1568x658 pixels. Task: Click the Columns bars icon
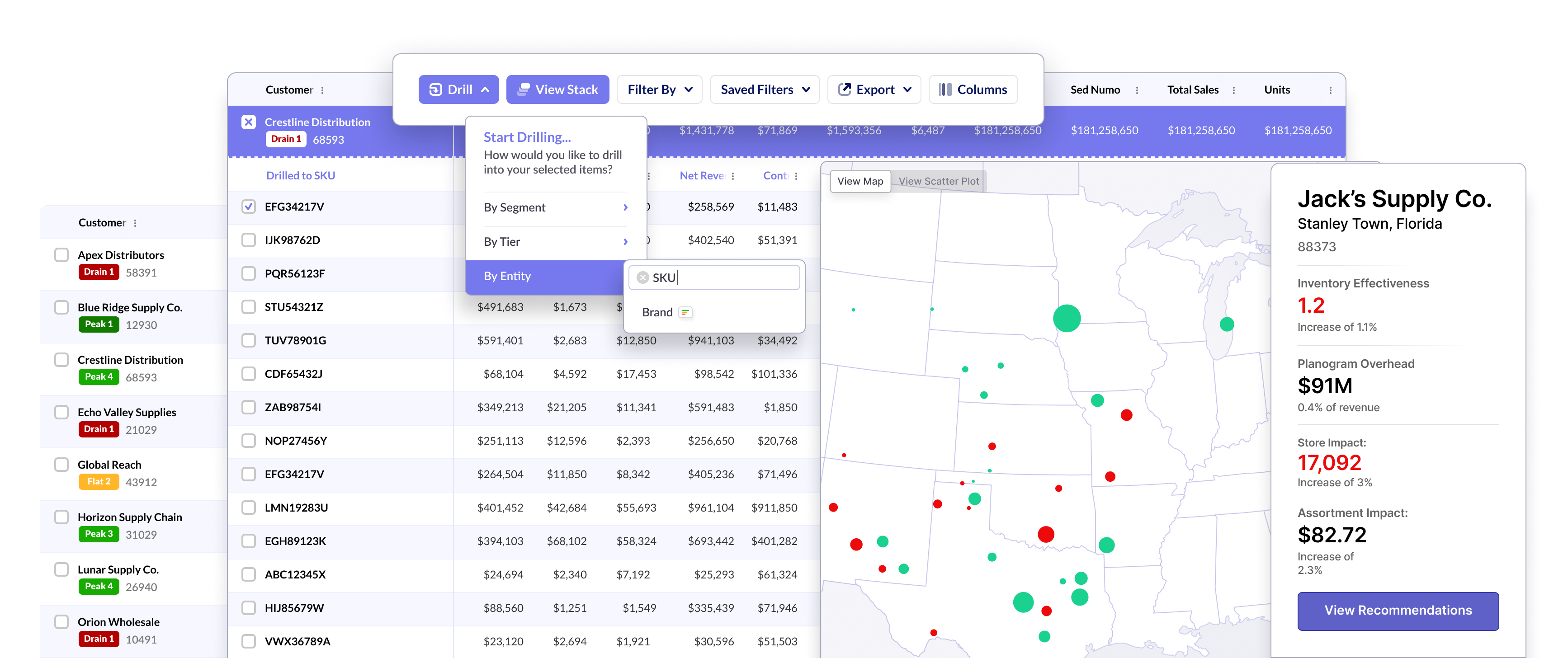[945, 89]
